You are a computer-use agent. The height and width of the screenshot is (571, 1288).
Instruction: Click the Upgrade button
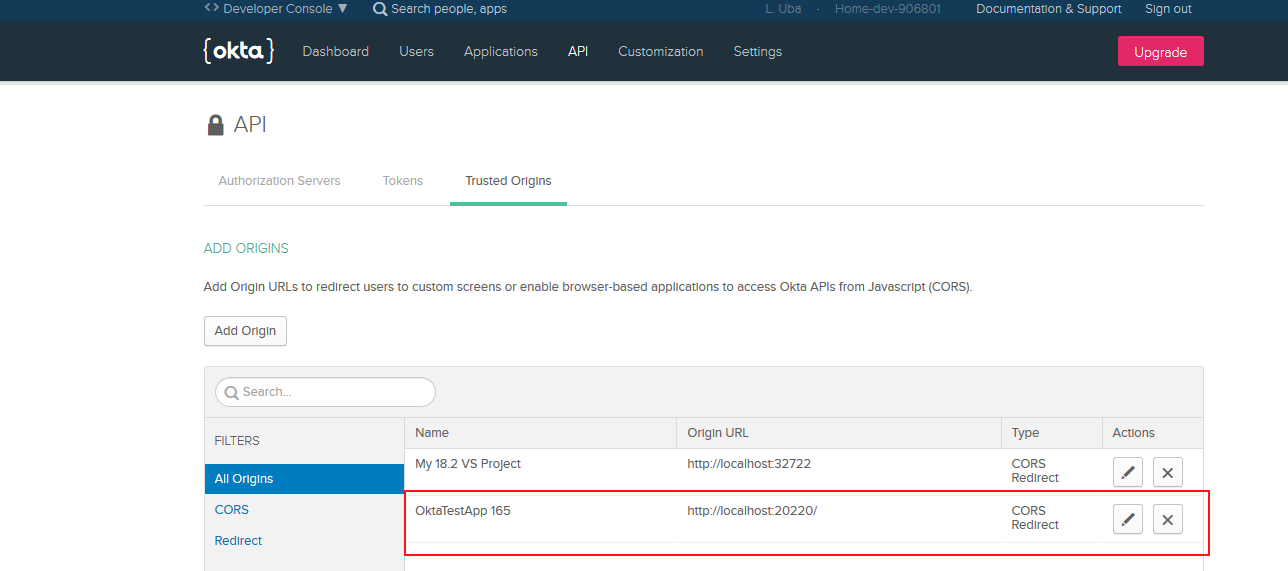[x=1160, y=52]
